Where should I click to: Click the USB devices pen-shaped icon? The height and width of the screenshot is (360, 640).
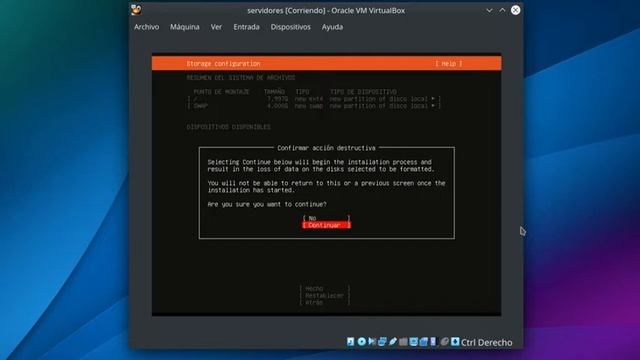[393, 342]
